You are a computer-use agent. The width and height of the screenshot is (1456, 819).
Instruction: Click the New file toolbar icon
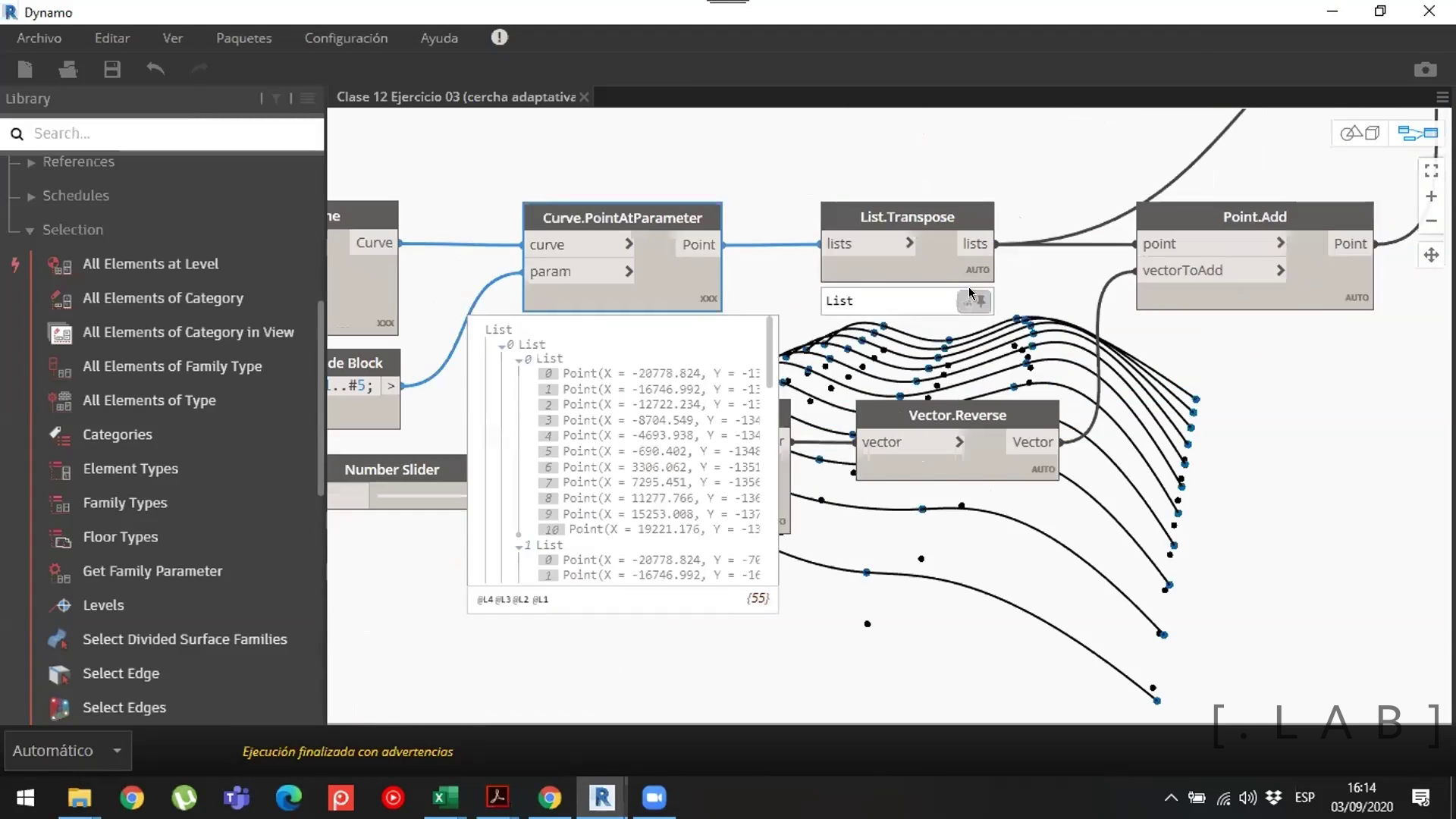[25, 70]
